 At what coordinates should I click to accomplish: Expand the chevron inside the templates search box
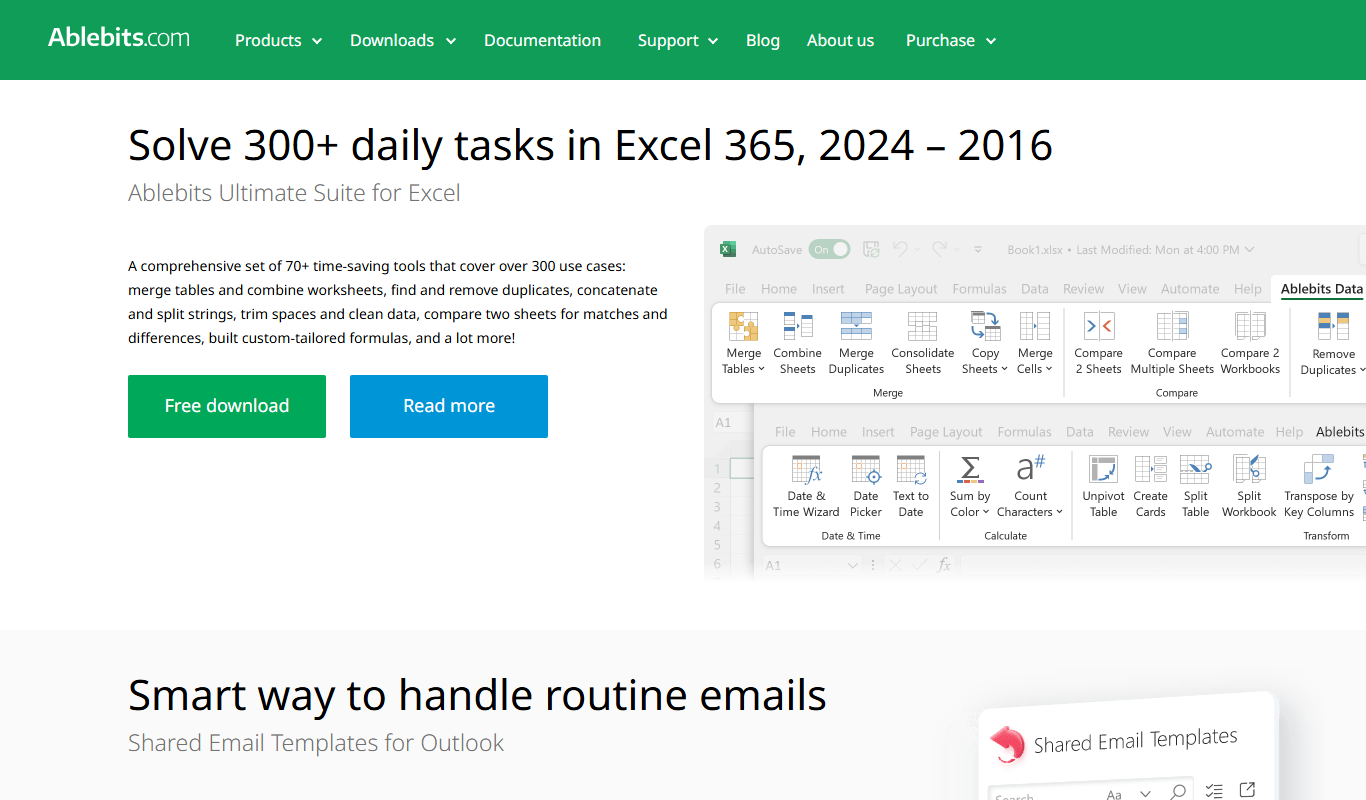(1145, 794)
